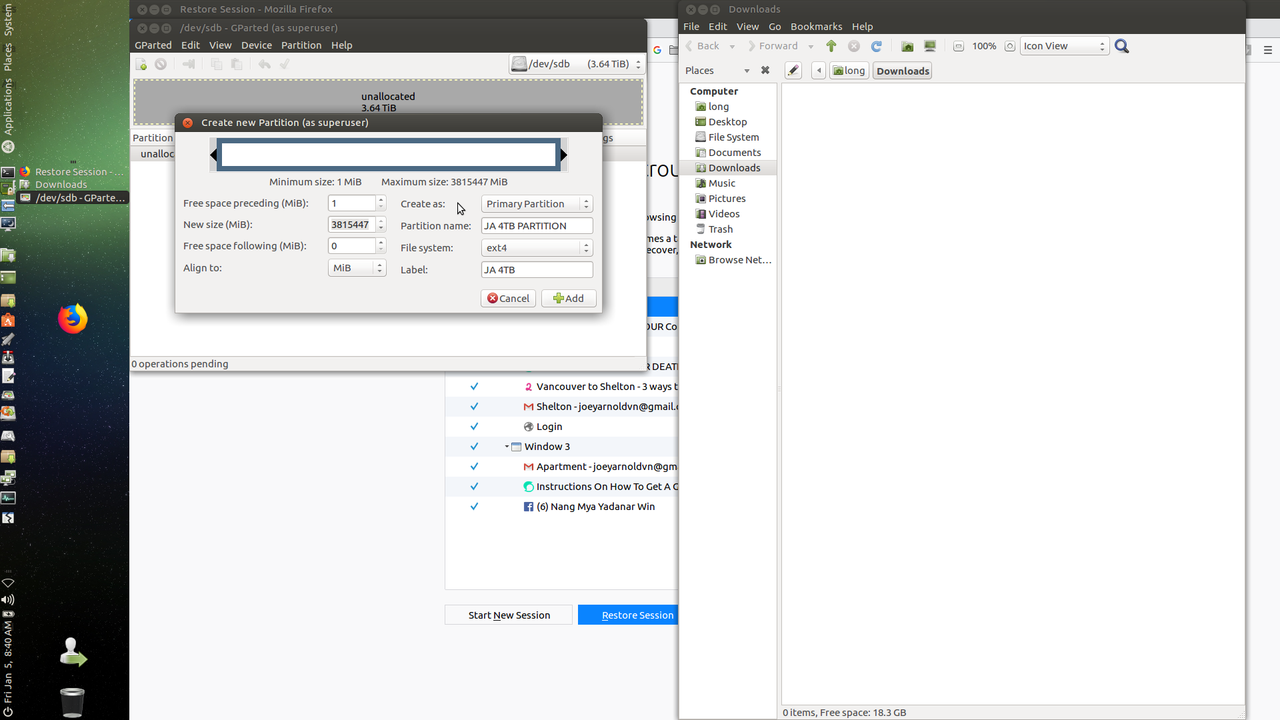Open the View menu in file manager
The height and width of the screenshot is (720, 1280).
click(x=747, y=27)
